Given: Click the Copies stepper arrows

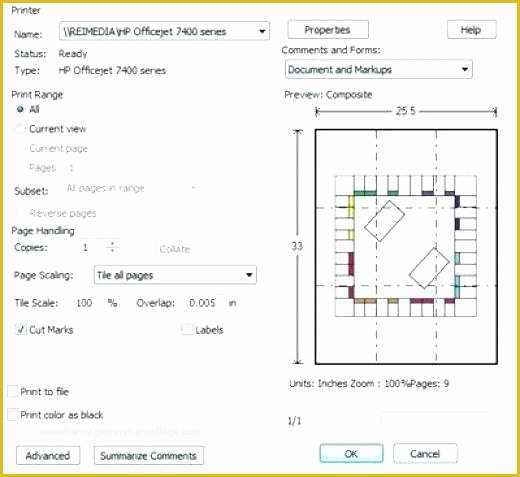Looking at the screenshot, I should click(x=112, y=247).
